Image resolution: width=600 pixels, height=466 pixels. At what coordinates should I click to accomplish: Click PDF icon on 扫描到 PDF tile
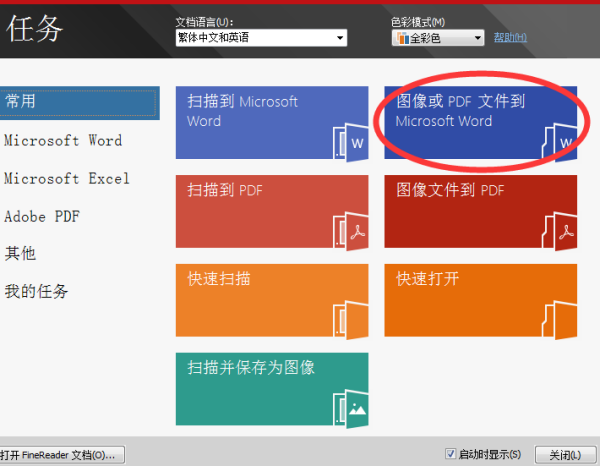[x=351, y=231]
